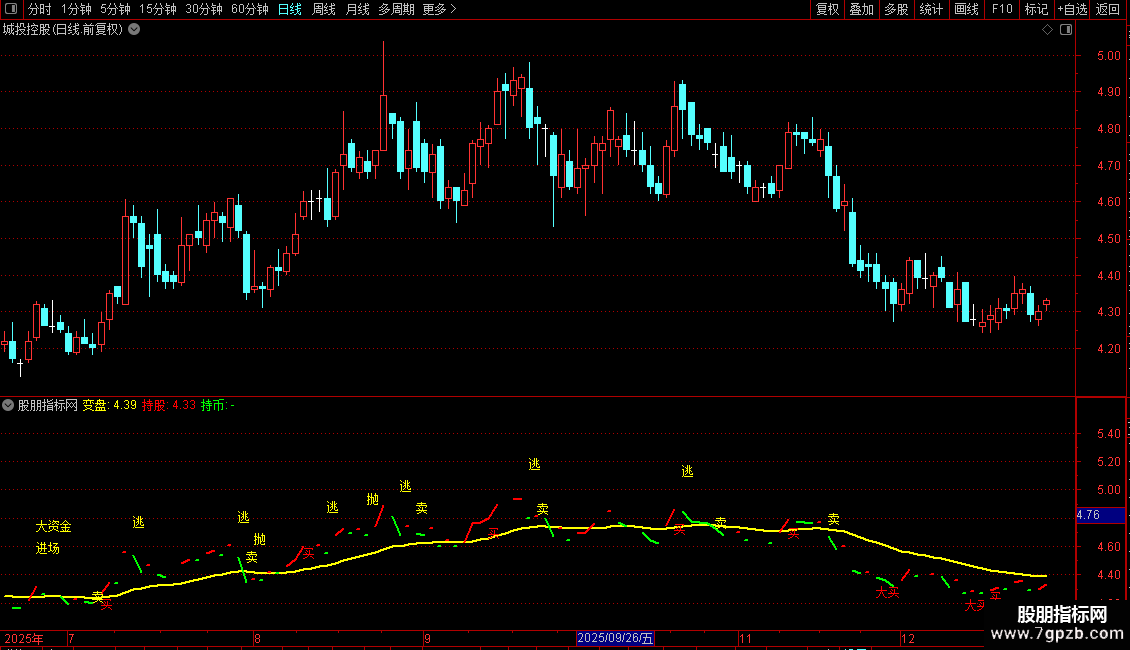Switch to 月线 monthly chart

click(x=357, y=9)
